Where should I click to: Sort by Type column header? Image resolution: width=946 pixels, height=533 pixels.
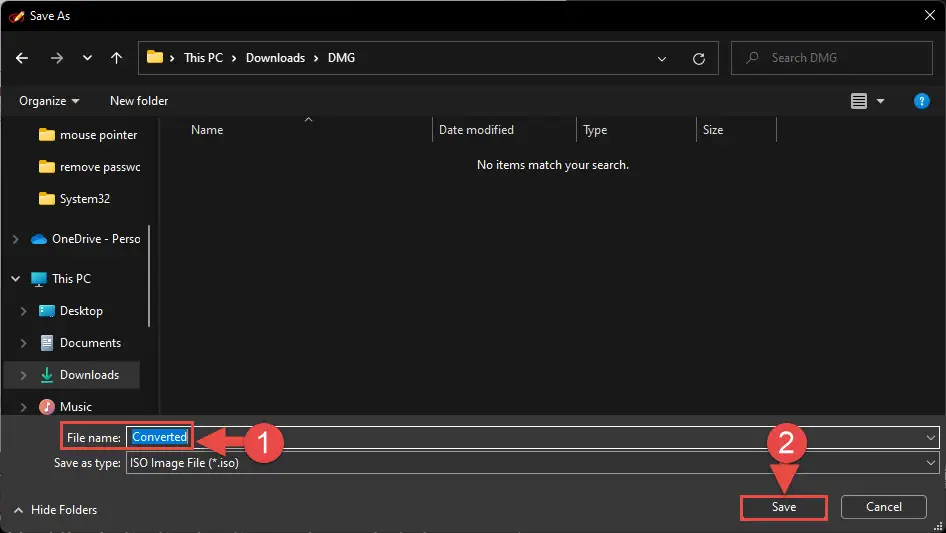(x=595, y=130)
